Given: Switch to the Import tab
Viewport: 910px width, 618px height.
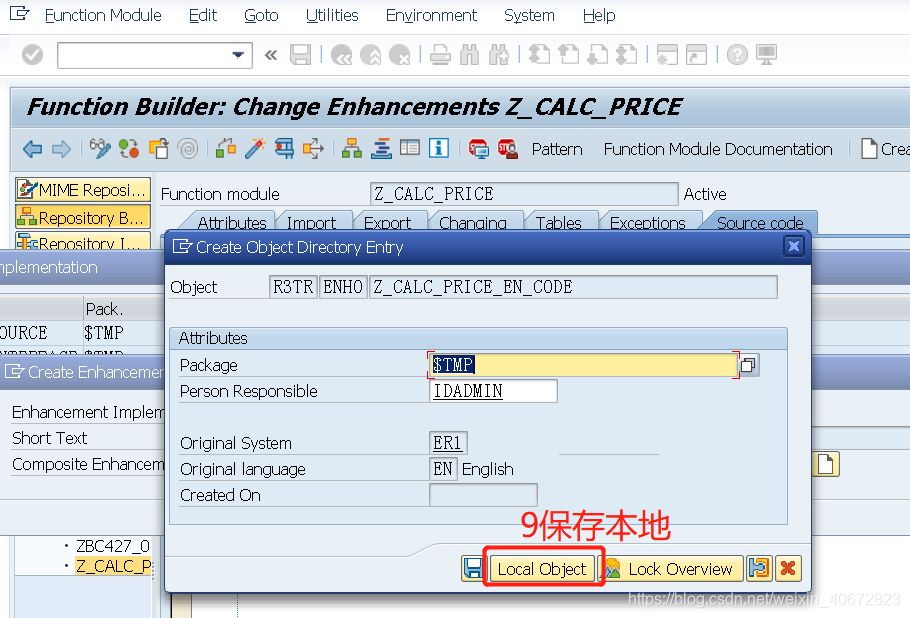Looking at the screenshot, I should pyautogui.click(x=312, y=222).
